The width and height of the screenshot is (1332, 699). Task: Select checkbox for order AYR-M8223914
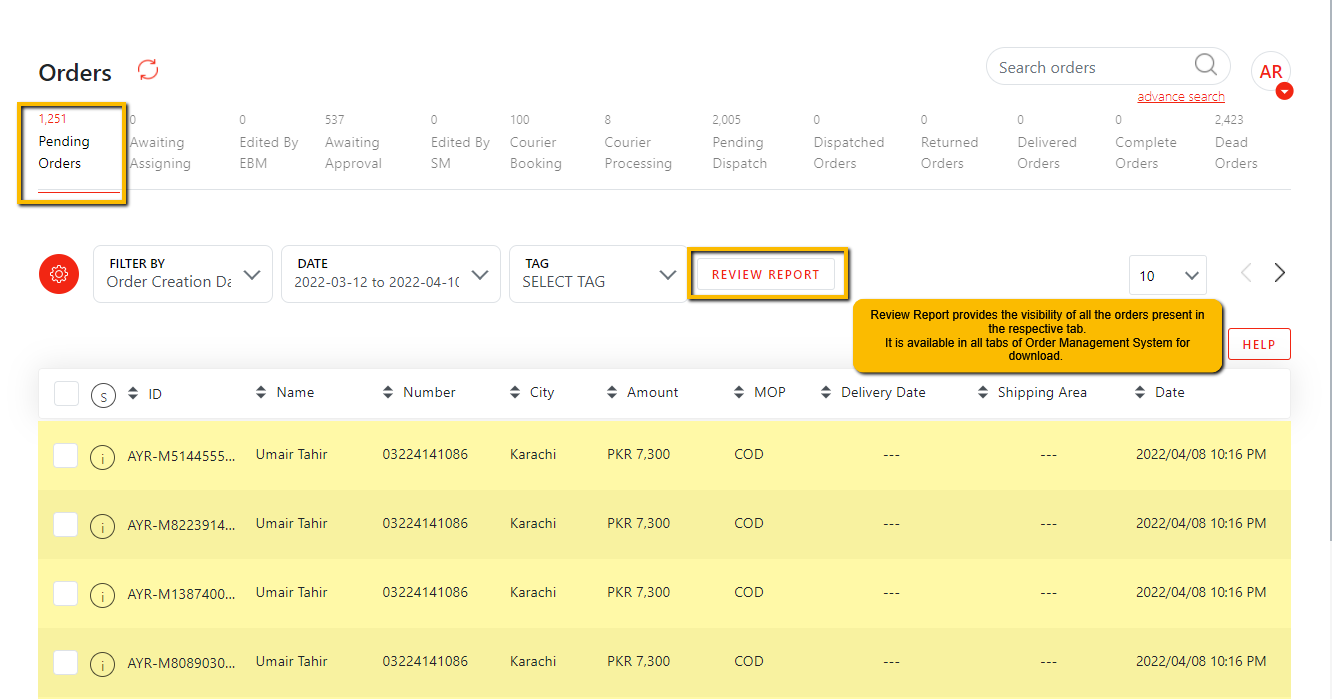[66, 524]
